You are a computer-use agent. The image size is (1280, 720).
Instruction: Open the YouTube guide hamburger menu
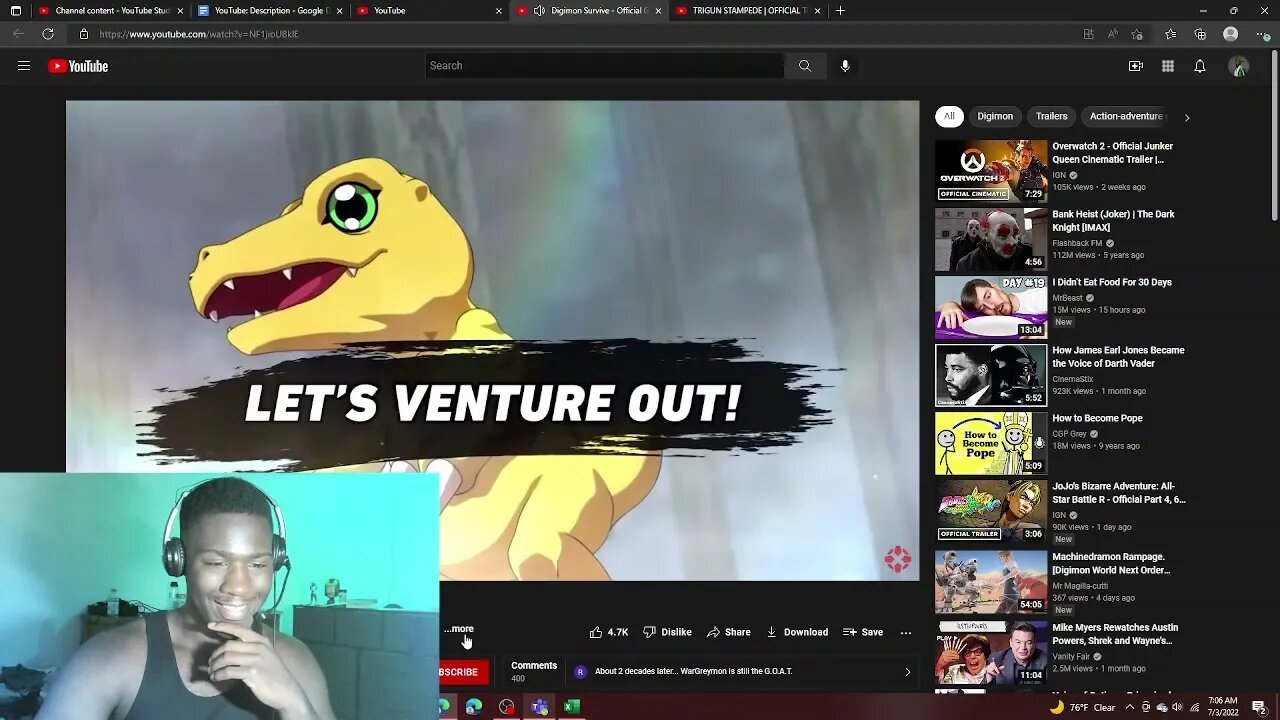pyautogui.click(x=24, y=66)
